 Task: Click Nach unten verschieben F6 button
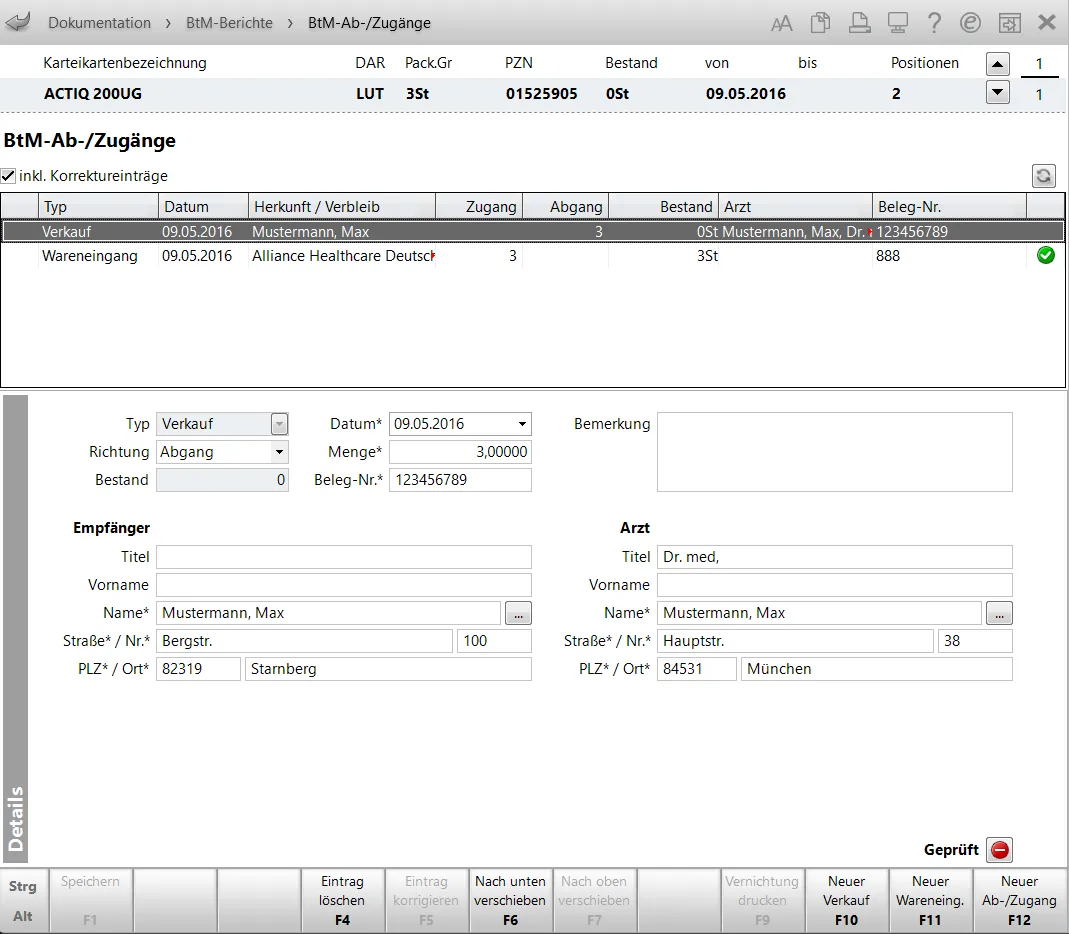(x=510, y=900)
